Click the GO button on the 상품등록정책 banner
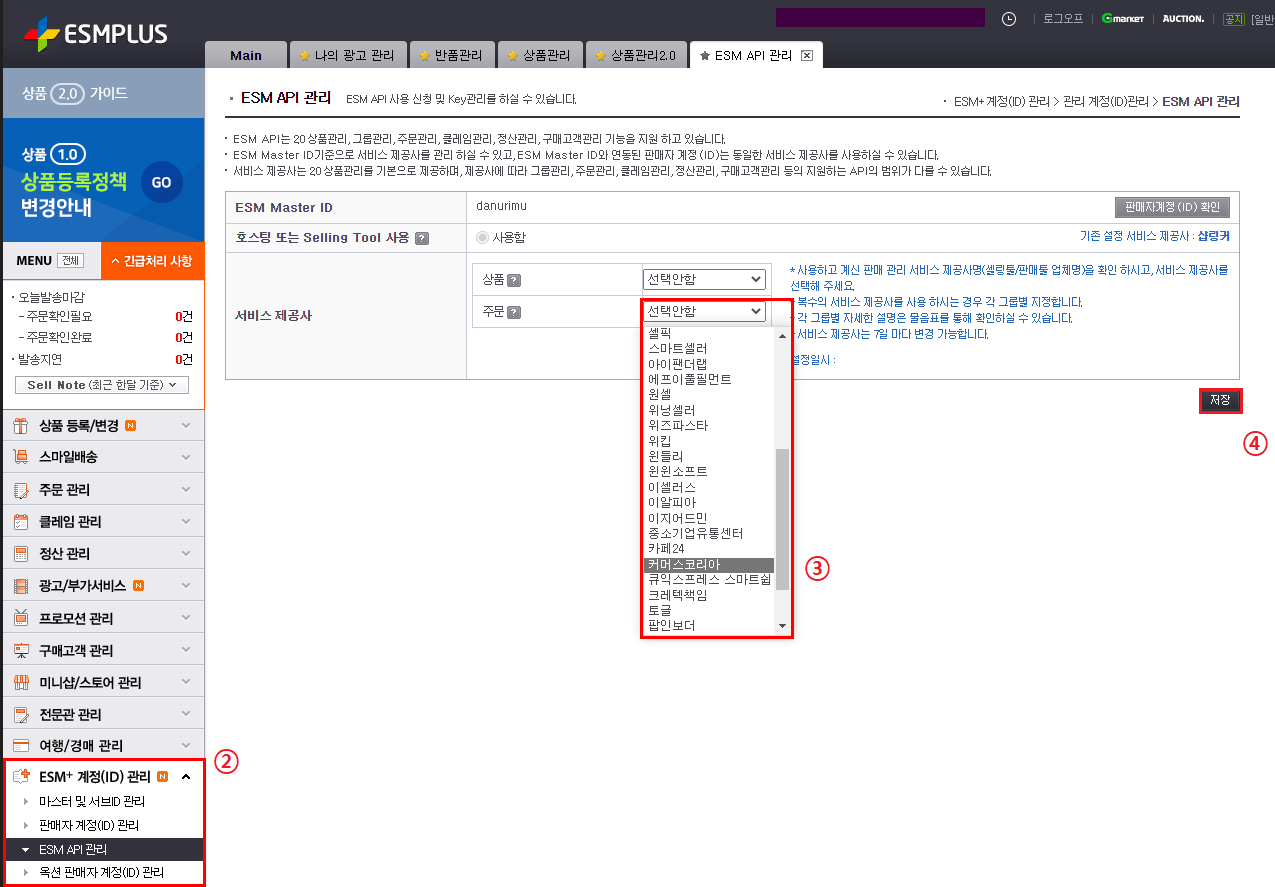1275x887 pixels. [162, 183]
